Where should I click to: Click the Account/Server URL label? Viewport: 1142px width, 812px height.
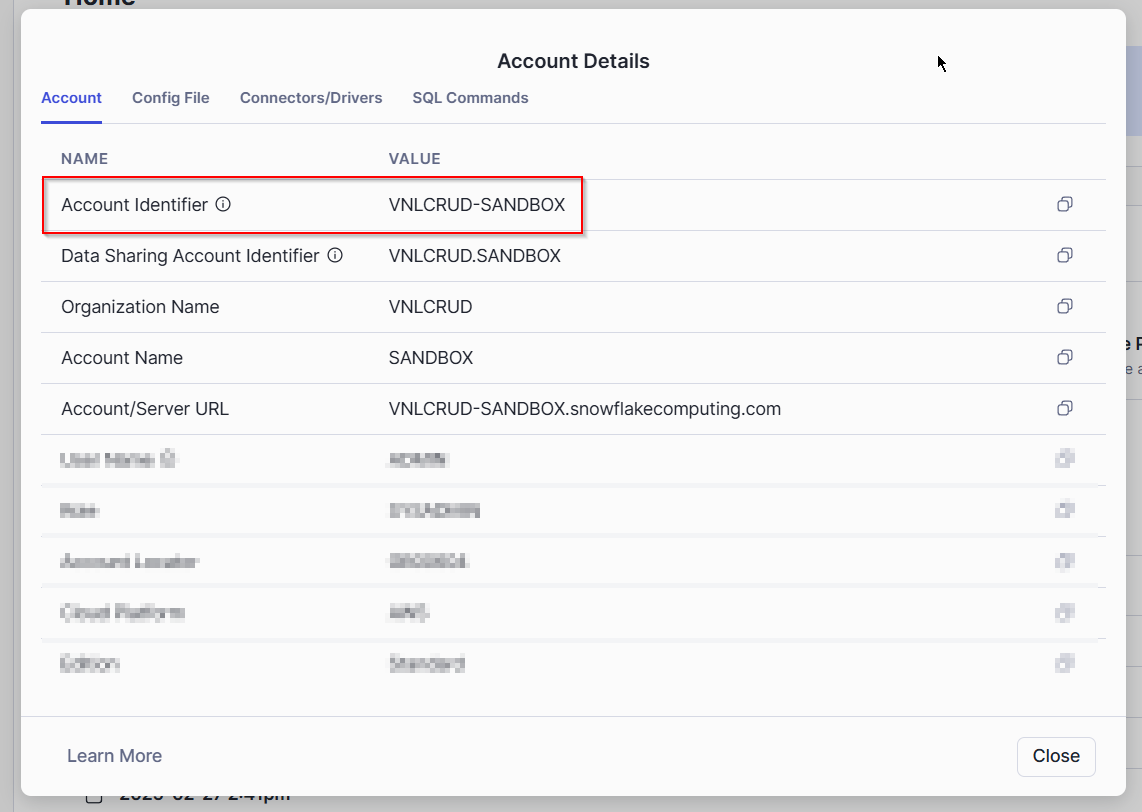145,409
